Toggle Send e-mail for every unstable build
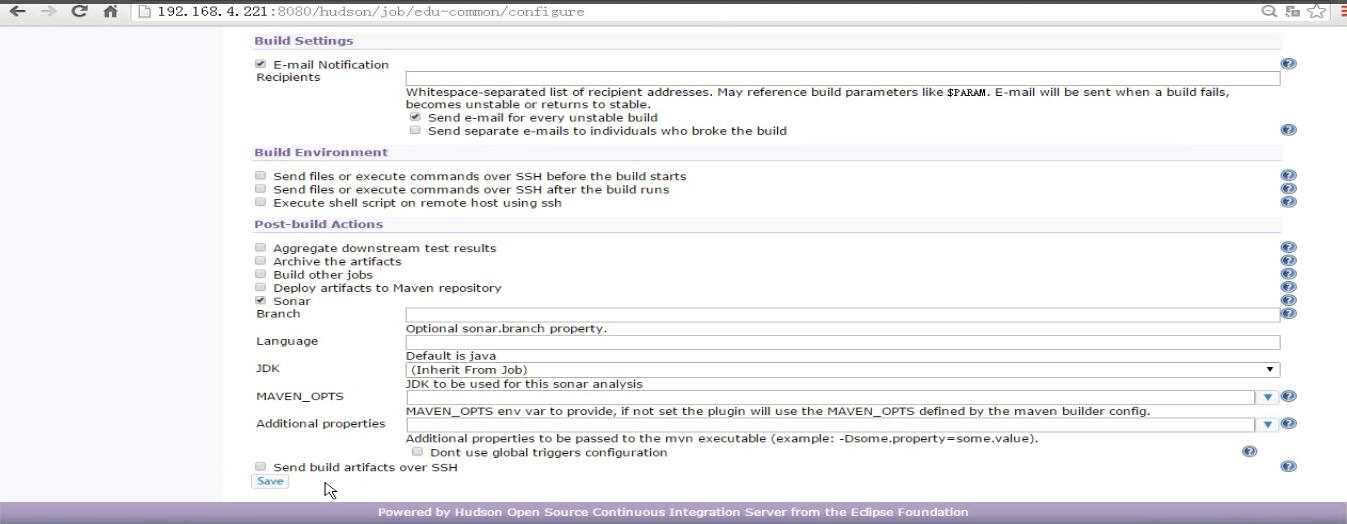1347x524 pixels. pyautogui.click(x=416, y=117)
